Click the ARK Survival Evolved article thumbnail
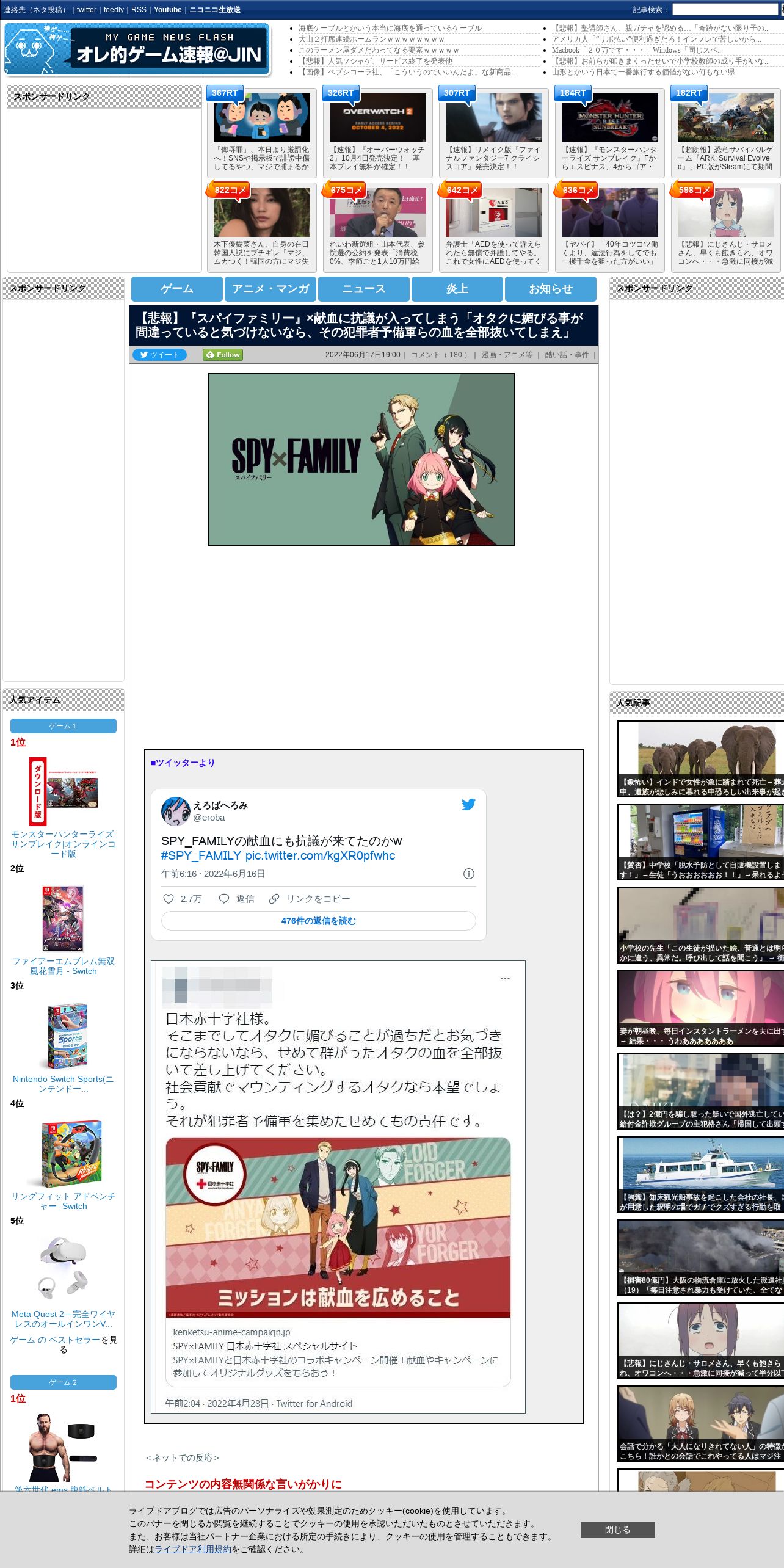The height and width of the screenshot is (1568, 784). (x=726, y=118)
